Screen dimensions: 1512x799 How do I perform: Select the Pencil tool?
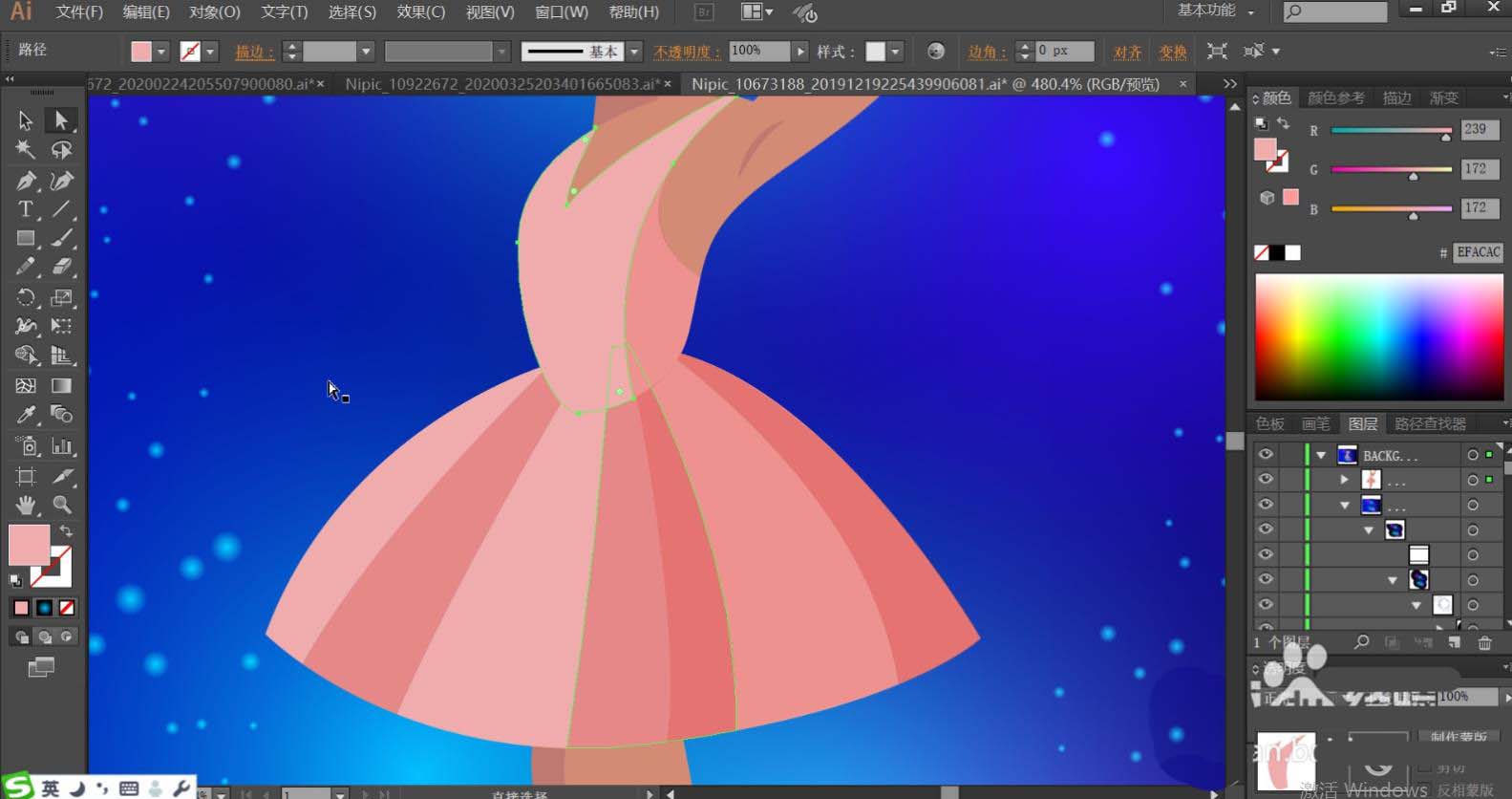click(x=25, y=268)
